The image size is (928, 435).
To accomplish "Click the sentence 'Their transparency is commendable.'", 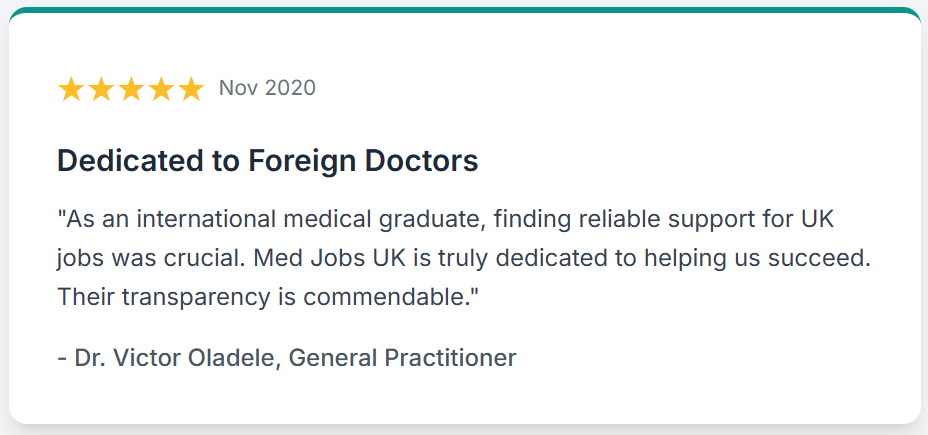I will (x=268, y=297).
